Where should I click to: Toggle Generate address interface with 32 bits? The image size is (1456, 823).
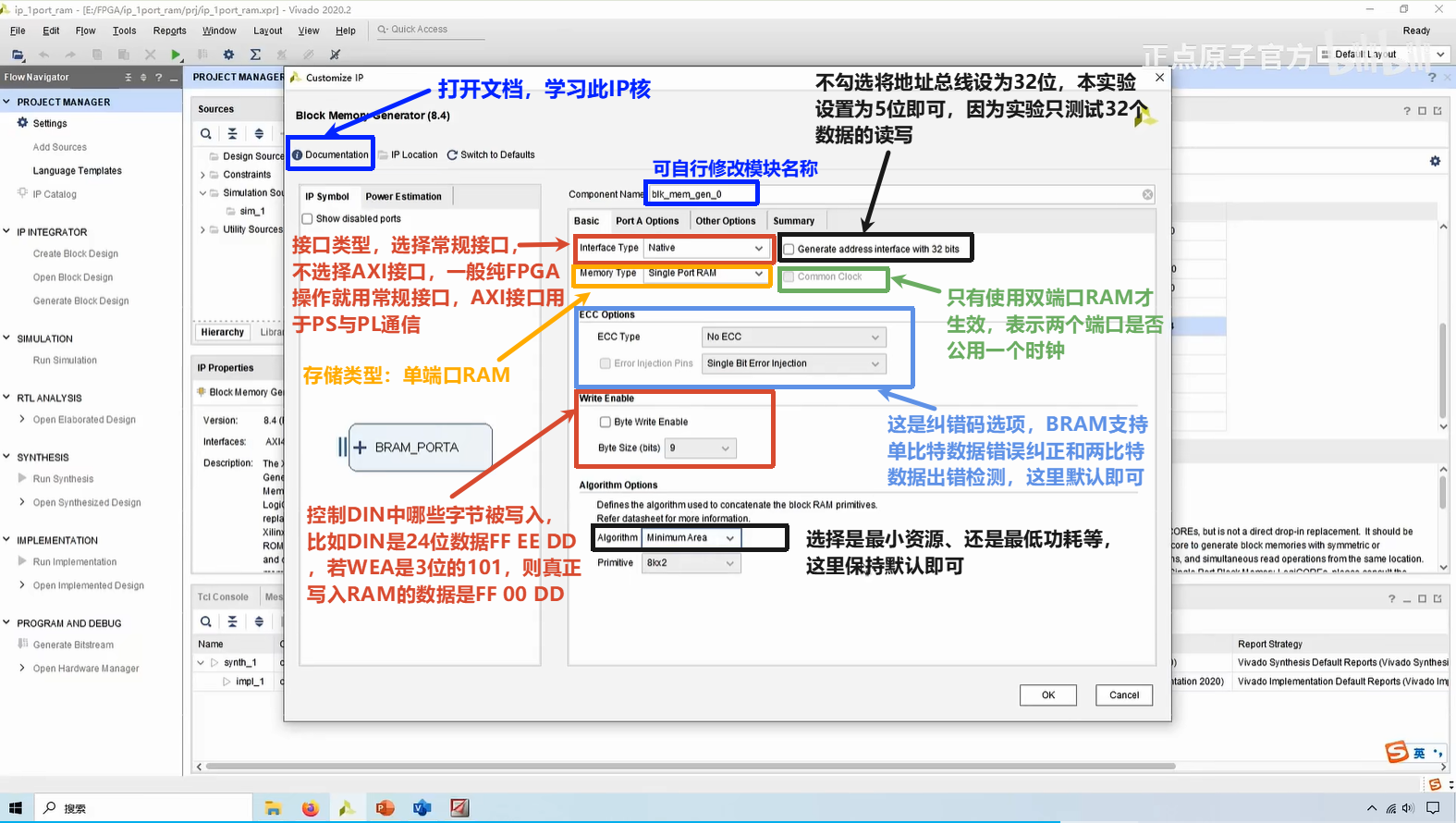pyautogui.click(x=789, y=249)
